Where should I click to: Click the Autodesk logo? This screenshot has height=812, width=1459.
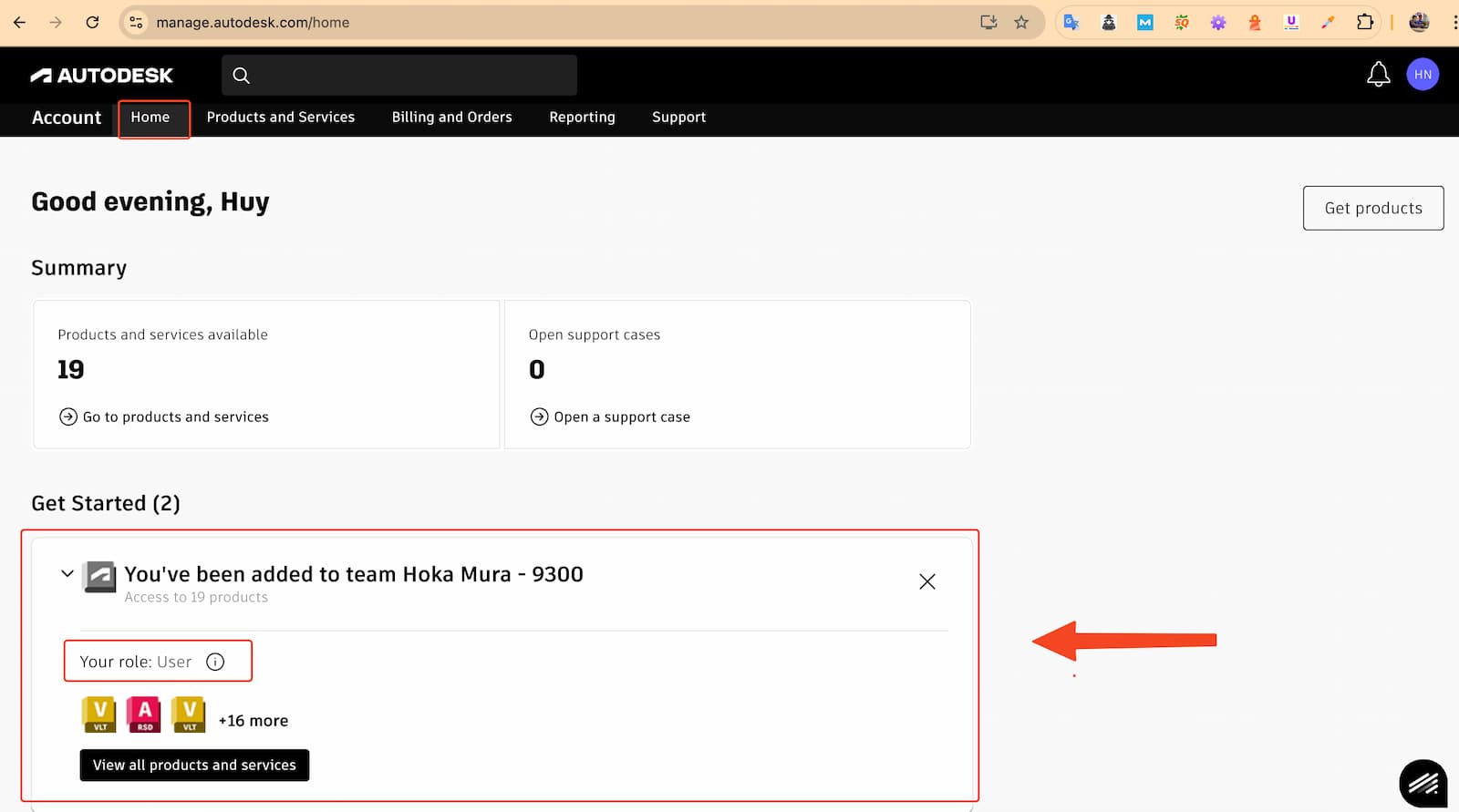click(x=101, y=75)
